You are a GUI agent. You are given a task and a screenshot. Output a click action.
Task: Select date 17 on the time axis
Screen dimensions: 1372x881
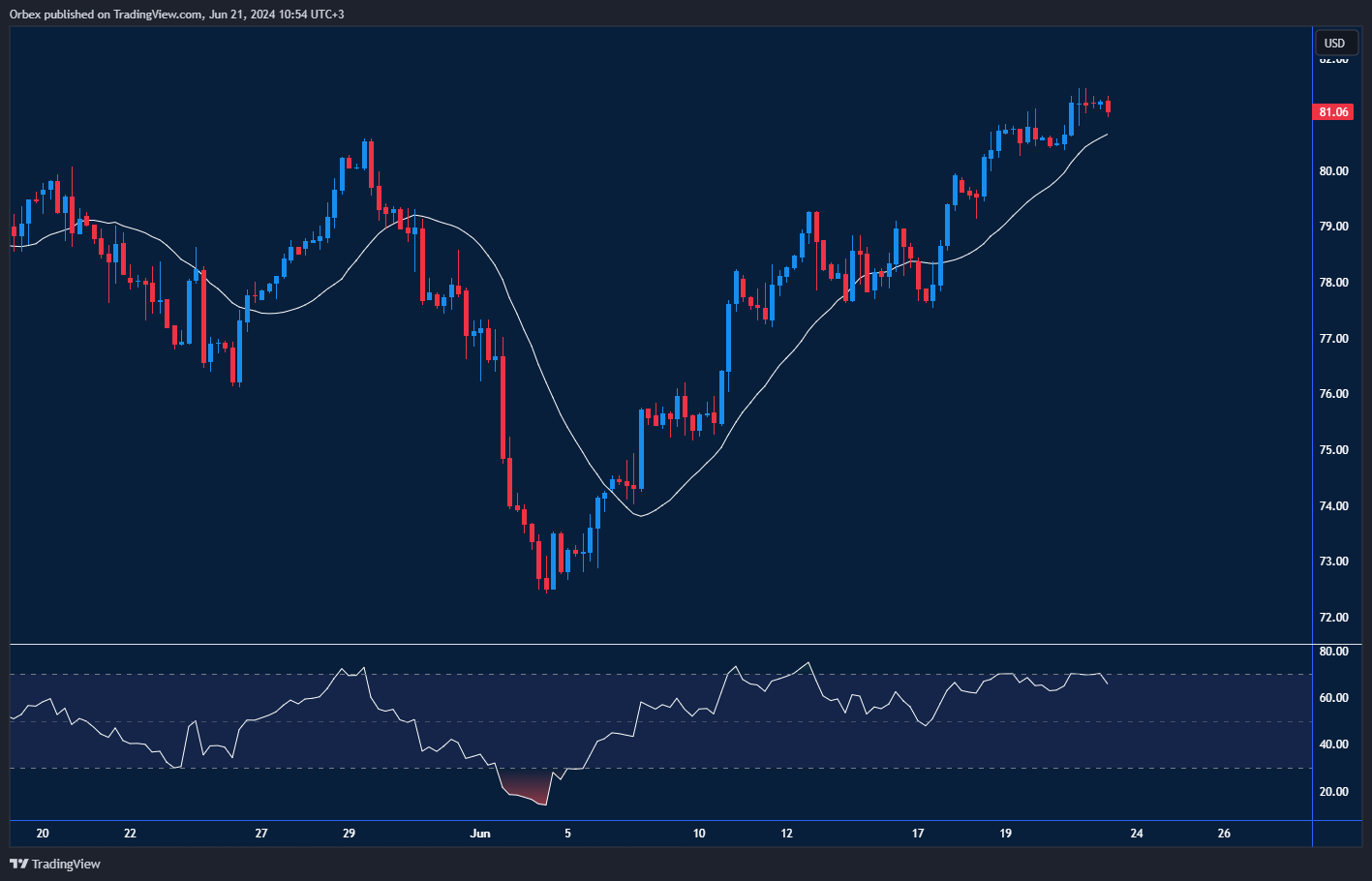pyautogui.click(x=918, y=834)
